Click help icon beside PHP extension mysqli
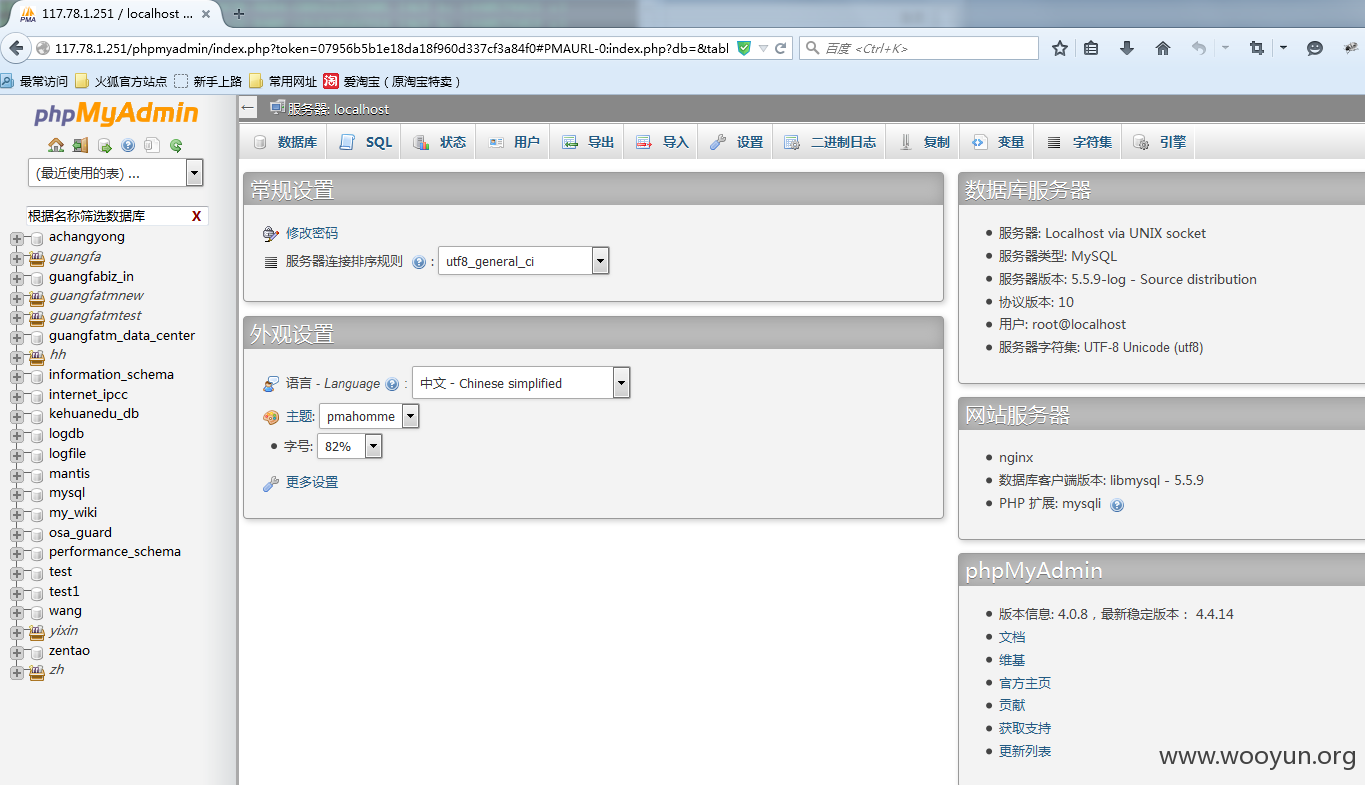The height and width of the screenshot is (785, 1365). click(x=1117, y=505)
